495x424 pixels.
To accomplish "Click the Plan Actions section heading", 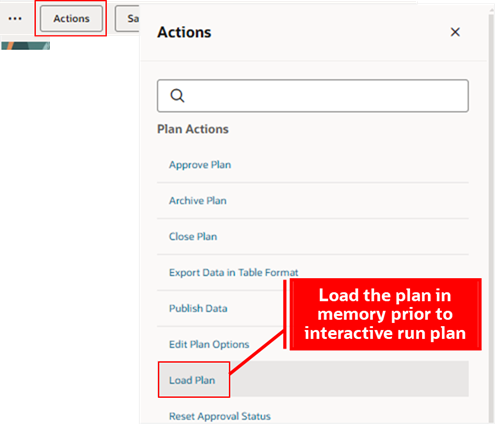I will pos(193,129).
